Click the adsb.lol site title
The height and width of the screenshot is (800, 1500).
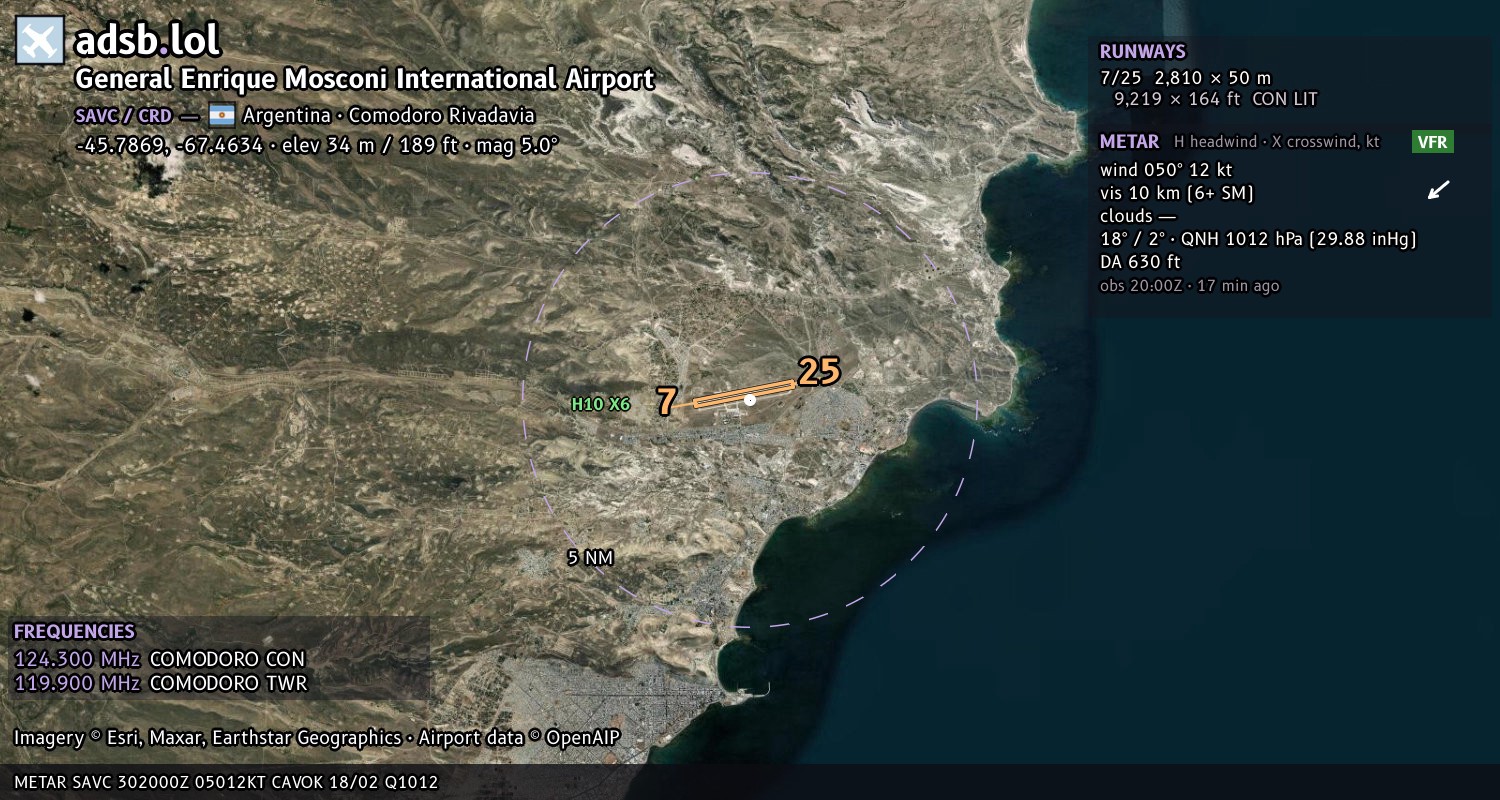(147, 41)
